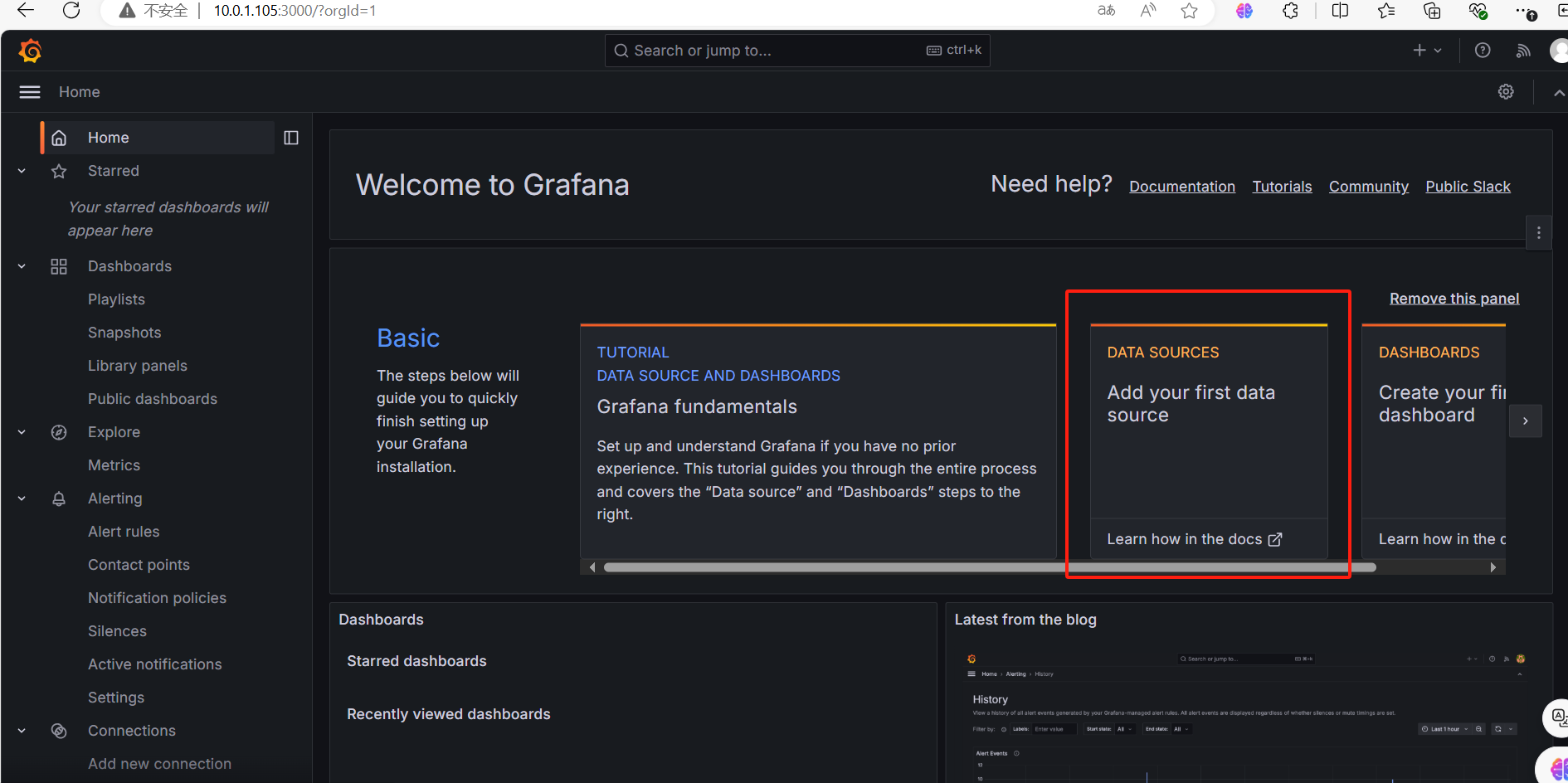Screen dimensions: 1568x783
Task: Collapse the Alerting section chevron
Action: 22,498
